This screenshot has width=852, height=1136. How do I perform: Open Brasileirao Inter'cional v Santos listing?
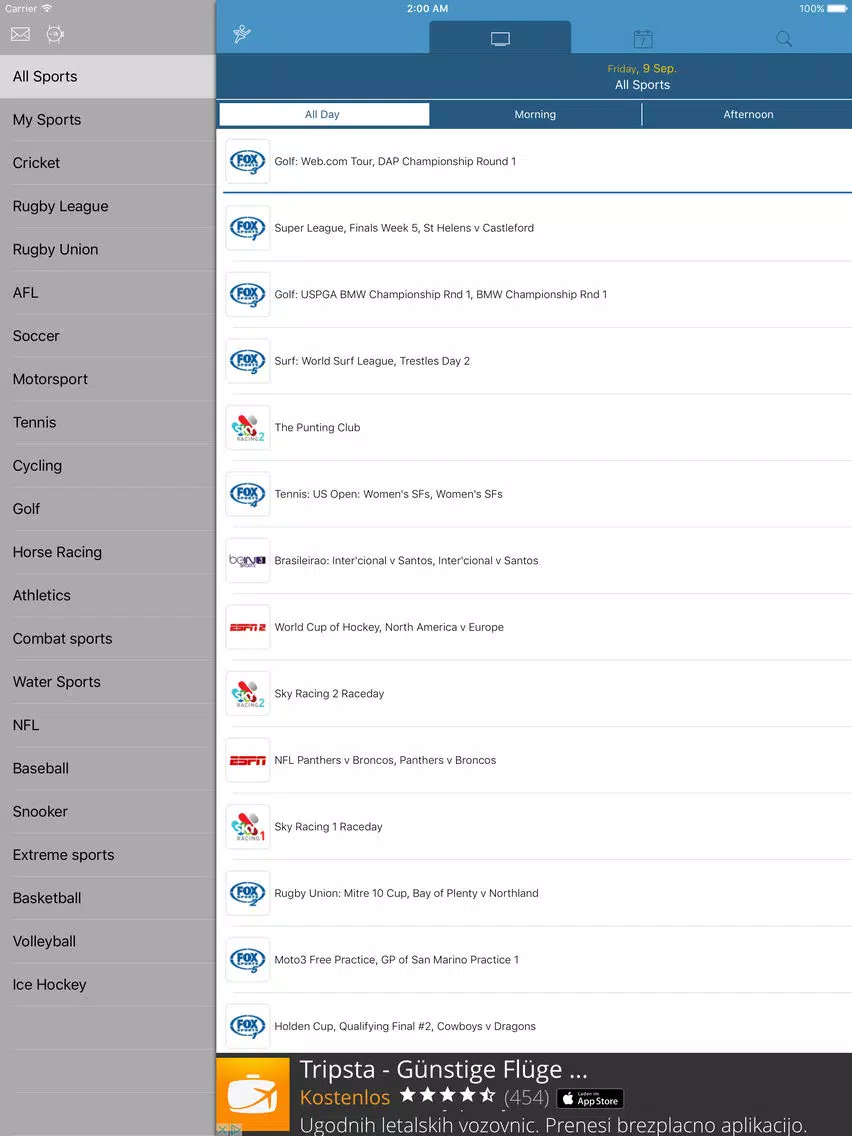point(534,561)
